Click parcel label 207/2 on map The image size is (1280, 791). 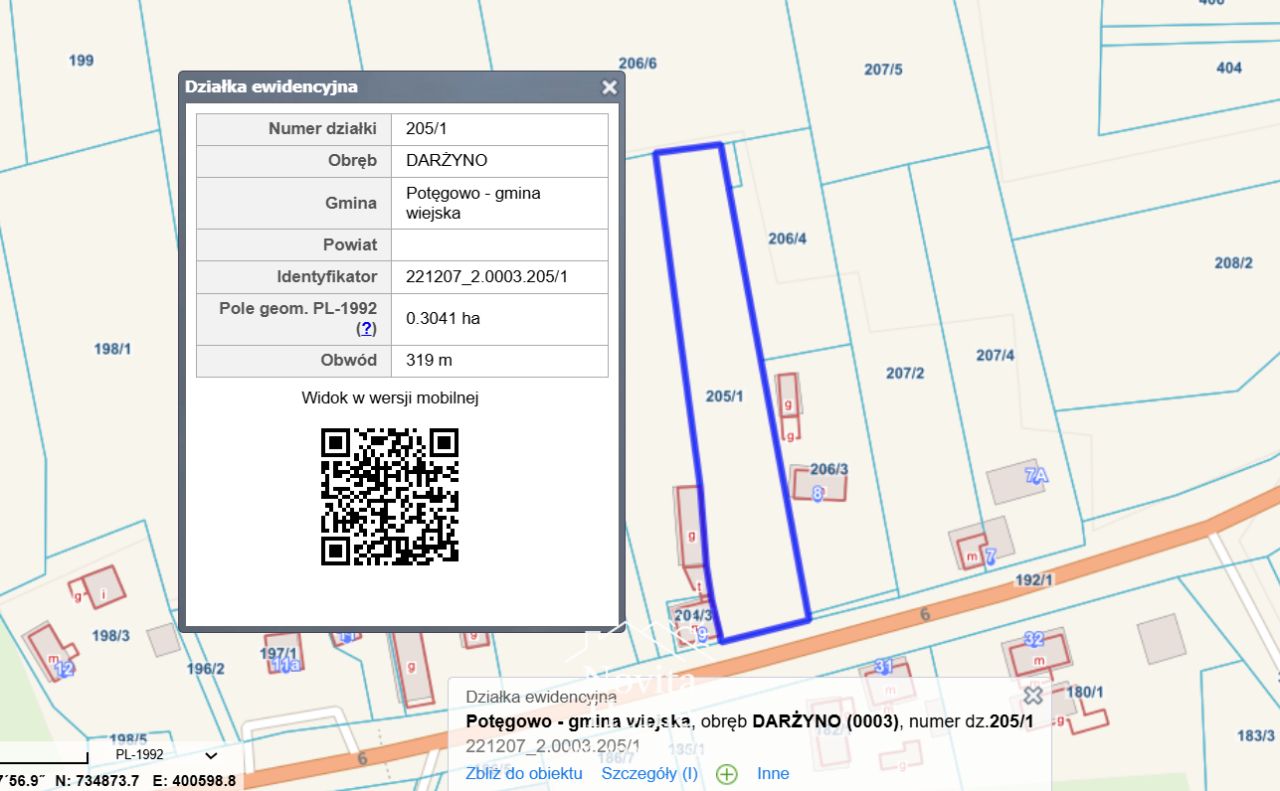click(905, 373)
